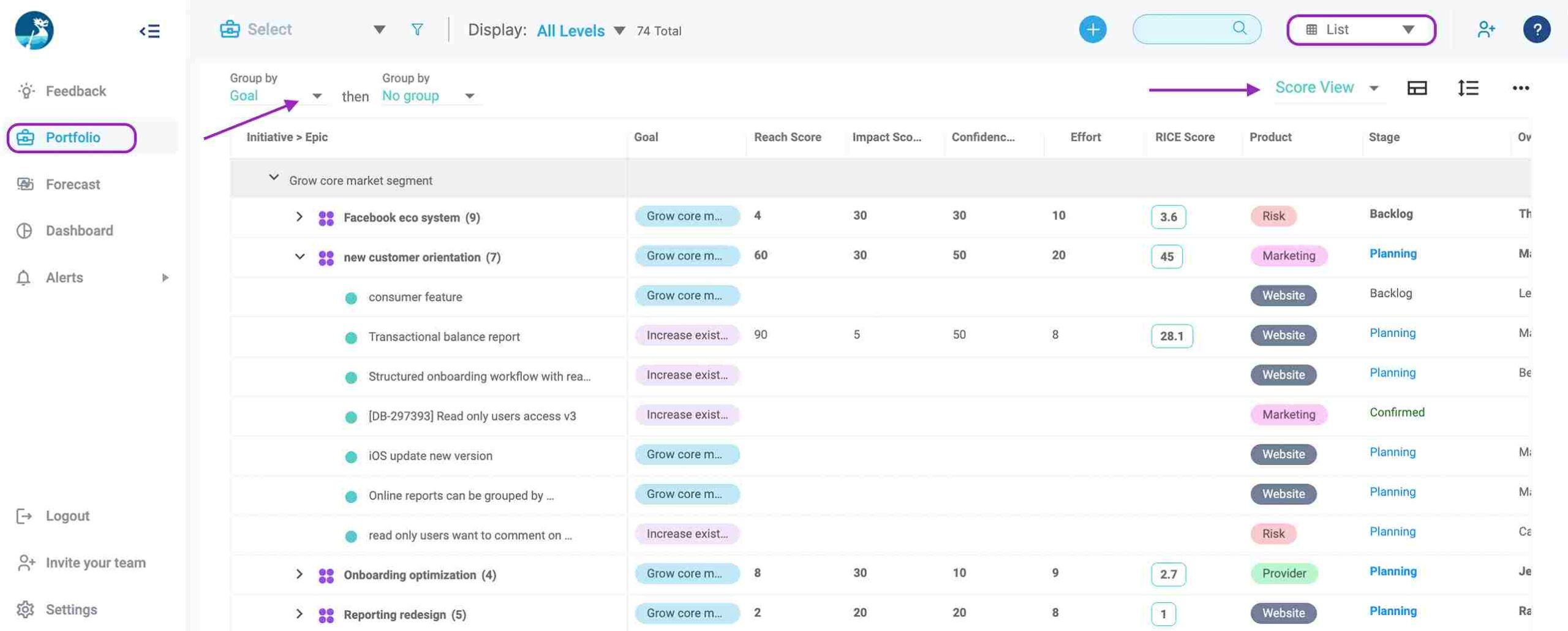The width and height of the screenshot is (1568, 631).
Task: Expand the Alerts submenu arrow
Action: click(165, 278)
